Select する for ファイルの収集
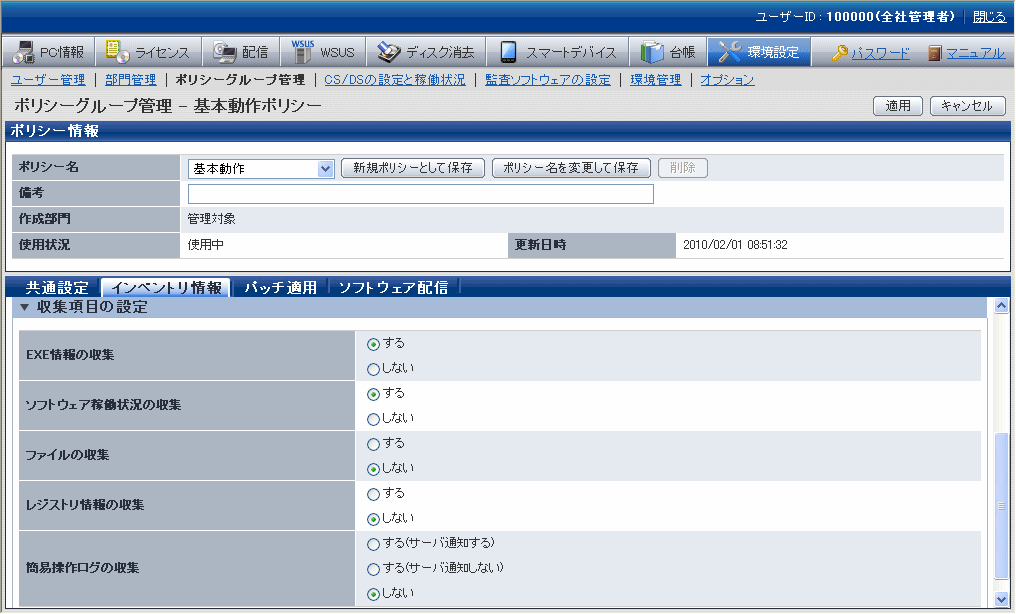Image resolution: width=1016 pixels, height=614 pixels. pyautogui.click(x=374, y=444)
